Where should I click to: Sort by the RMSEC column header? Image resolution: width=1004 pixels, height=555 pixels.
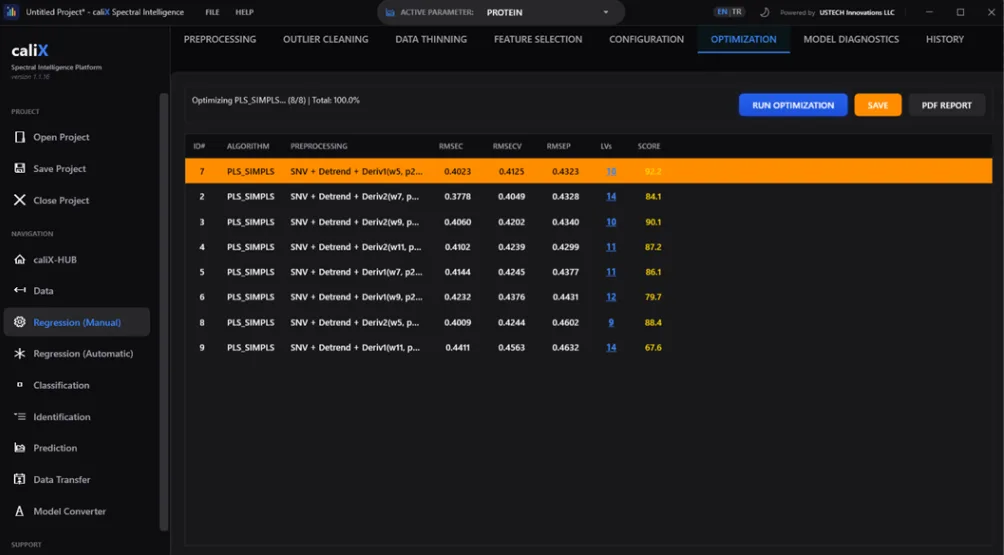tap(451, 146)
